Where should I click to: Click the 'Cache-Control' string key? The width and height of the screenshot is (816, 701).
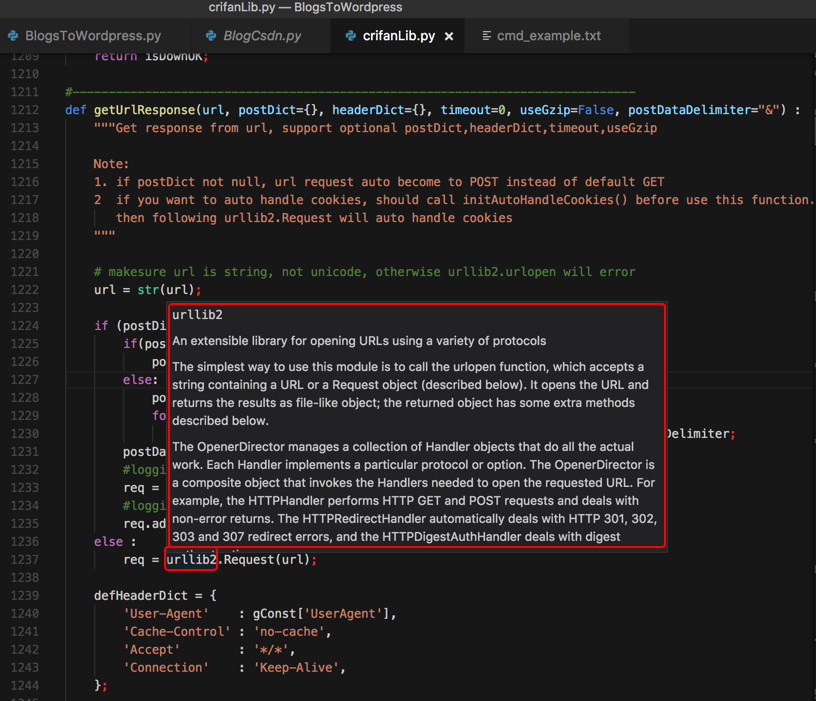click(x=177, y=631)
